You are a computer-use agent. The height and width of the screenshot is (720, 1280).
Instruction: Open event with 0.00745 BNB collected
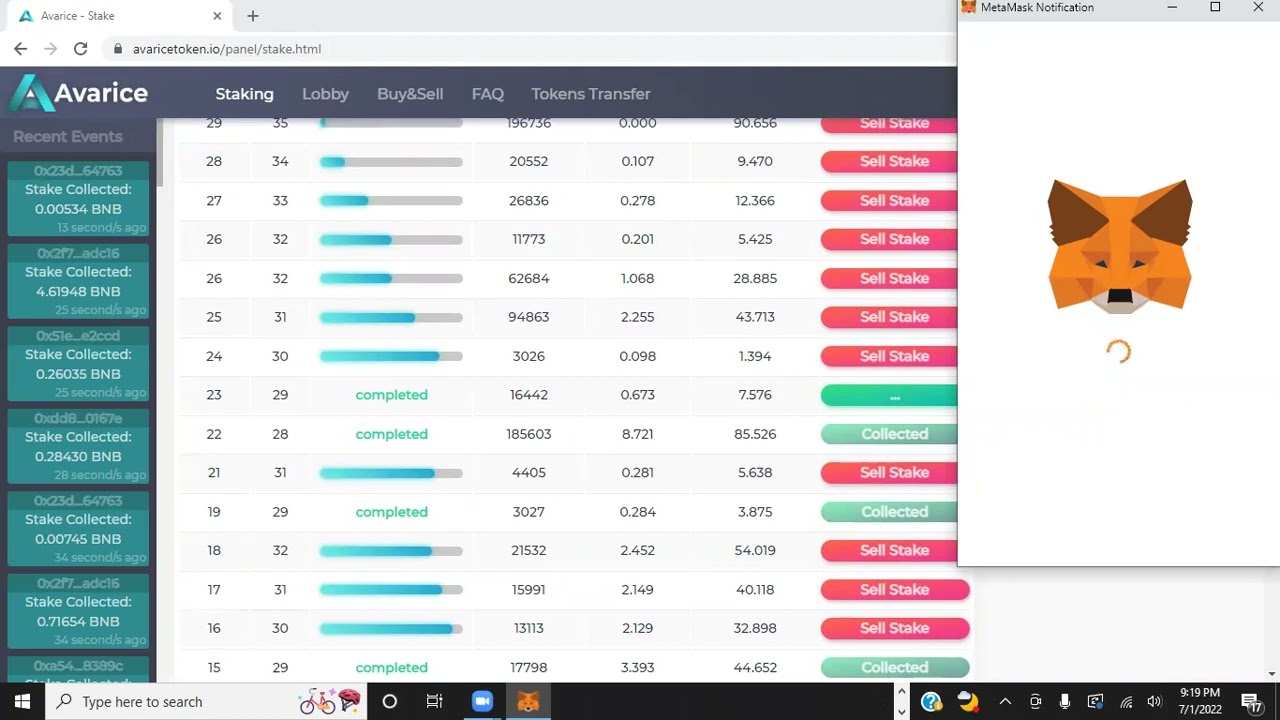(x=78, y=529)
